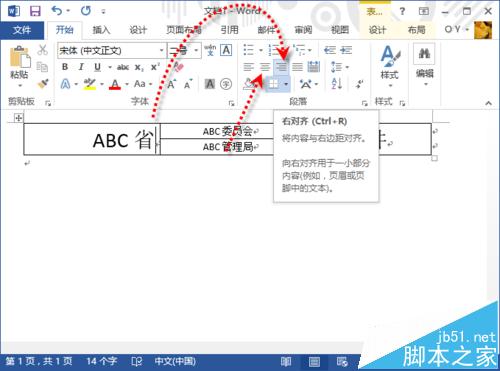Expand the borders dropdown arrow
The image size is (500, 371).
[286, 84]
